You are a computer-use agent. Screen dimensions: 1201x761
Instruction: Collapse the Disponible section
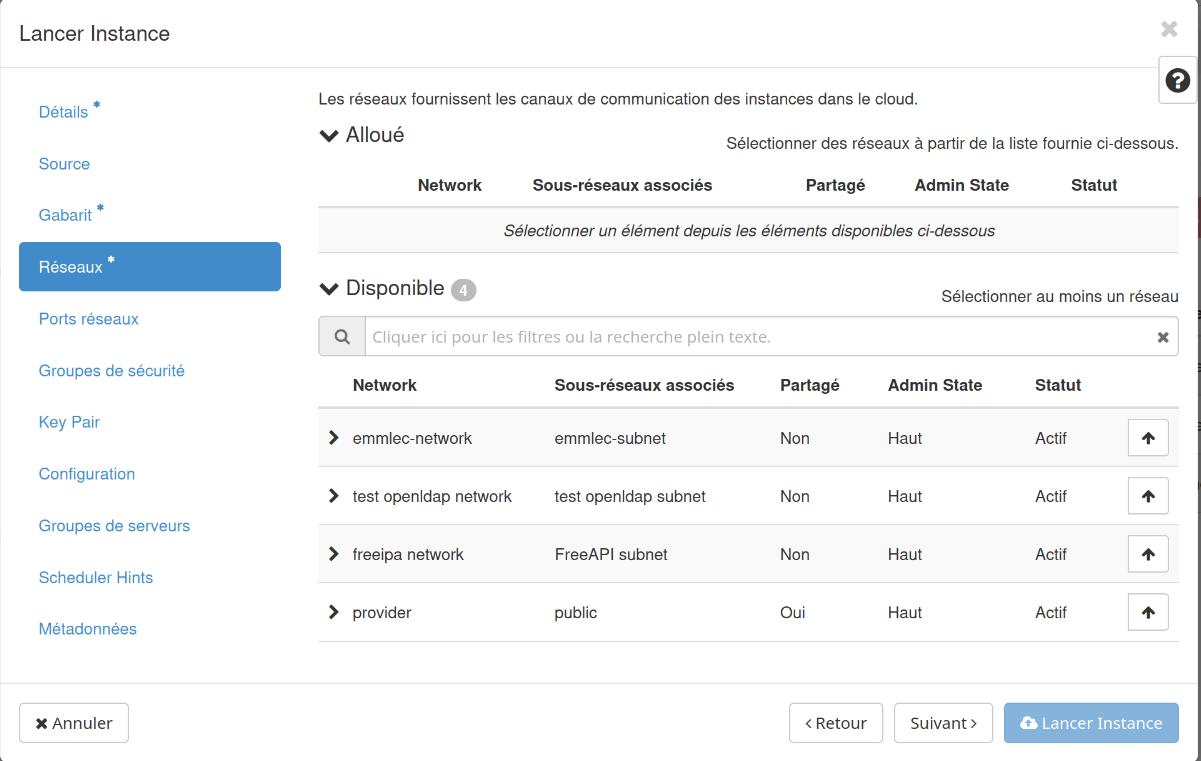pyautogui.click(x=329, y=289)
